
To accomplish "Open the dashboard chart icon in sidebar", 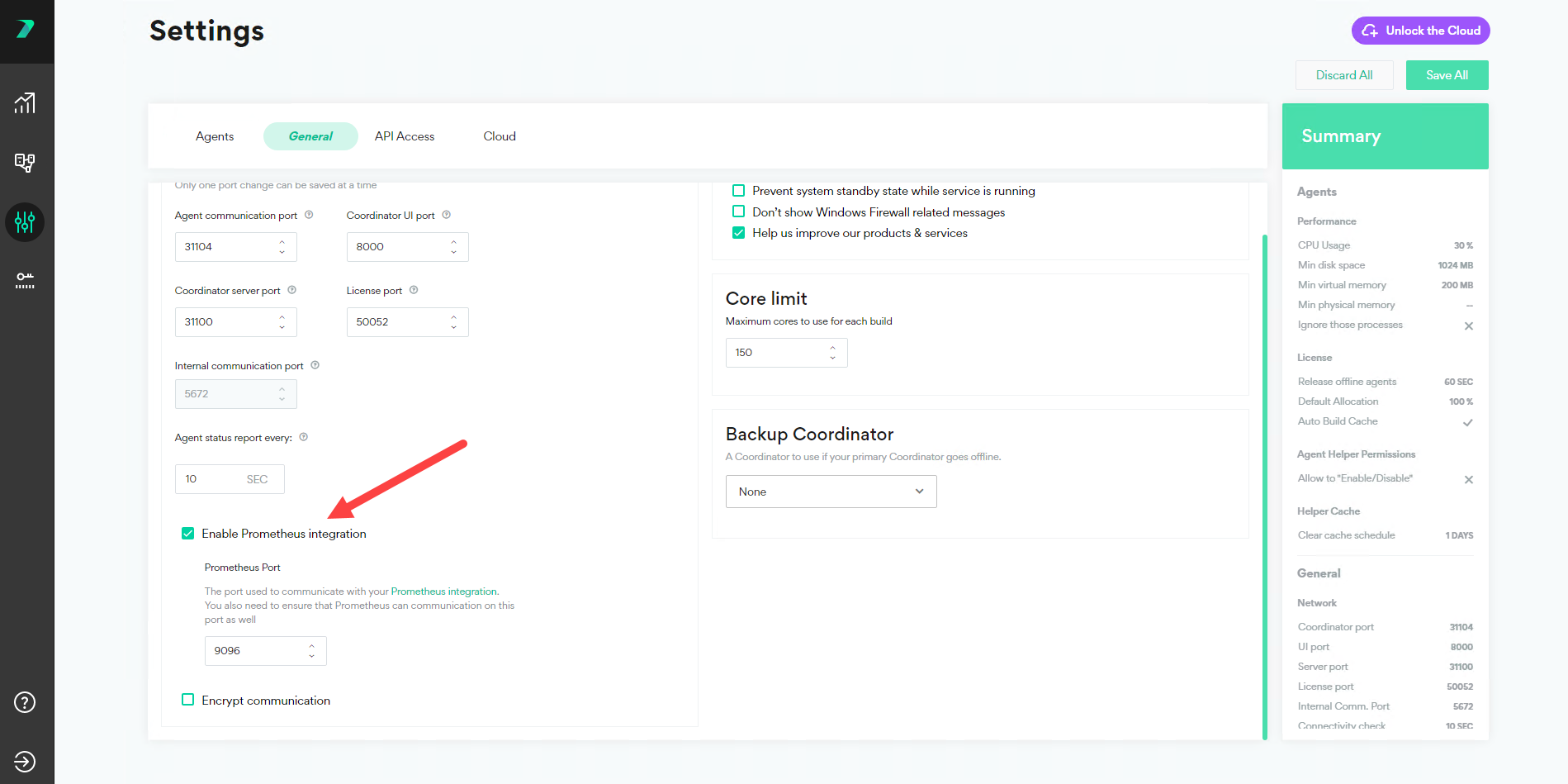I will point(25,103).
